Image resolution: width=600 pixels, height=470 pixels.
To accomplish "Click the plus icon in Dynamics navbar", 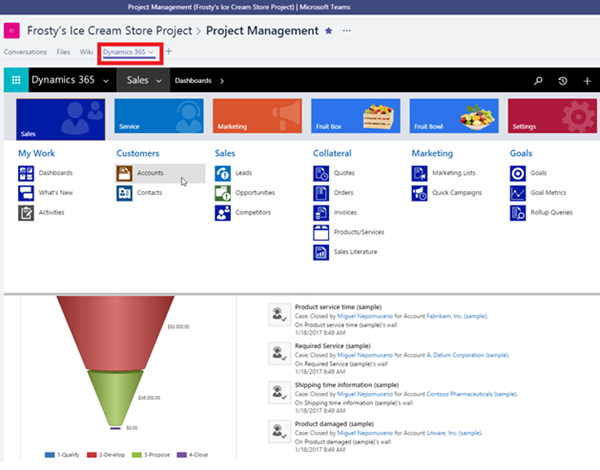I will pyautogui.click(x=587, y=80).
